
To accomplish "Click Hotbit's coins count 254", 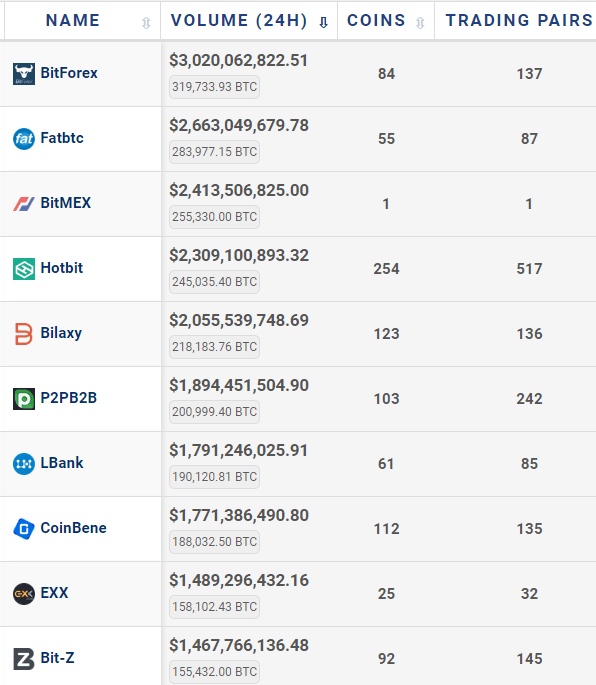I will coord(386,269).
